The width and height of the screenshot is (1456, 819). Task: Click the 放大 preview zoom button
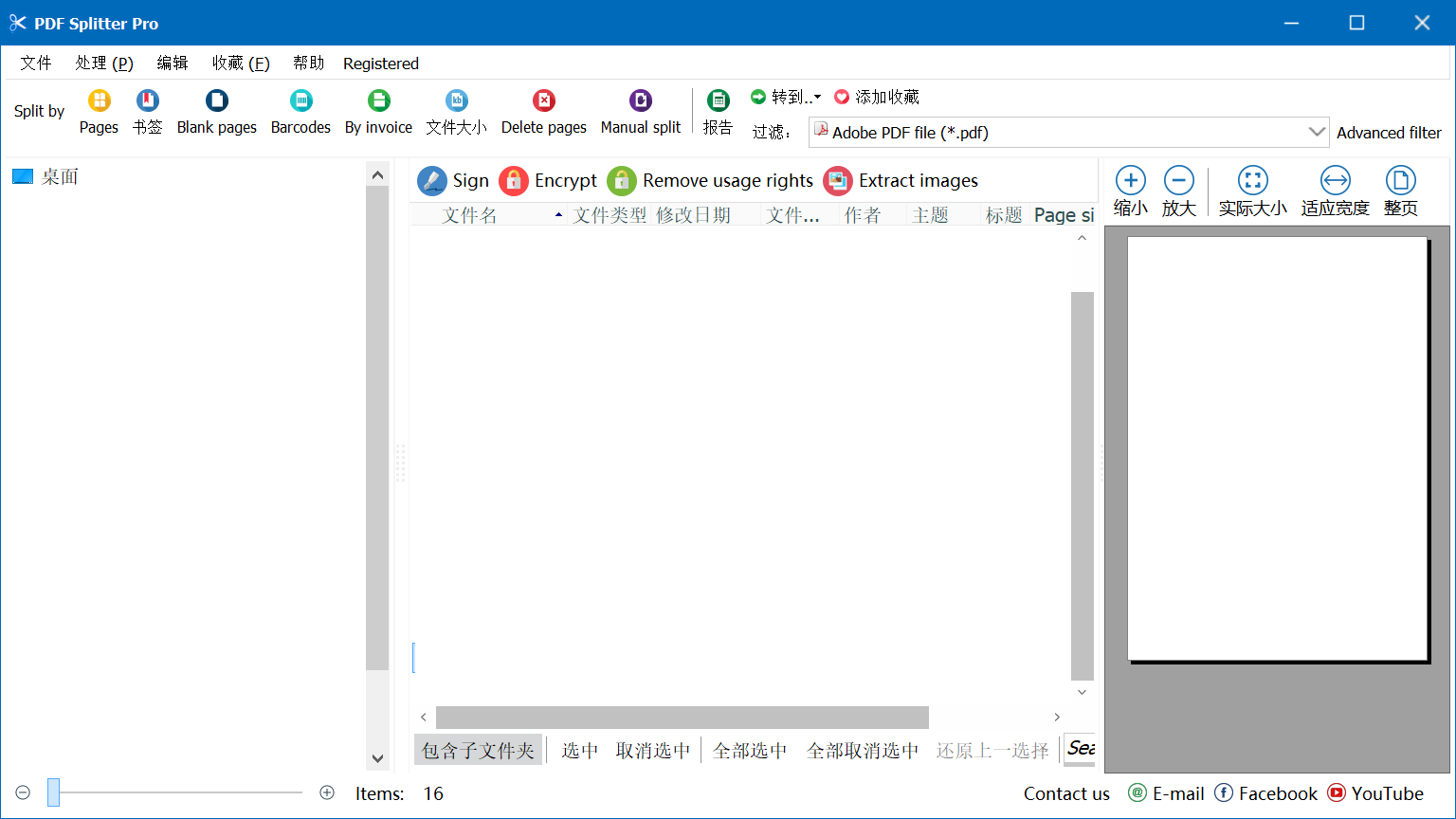click(1178, 191)
